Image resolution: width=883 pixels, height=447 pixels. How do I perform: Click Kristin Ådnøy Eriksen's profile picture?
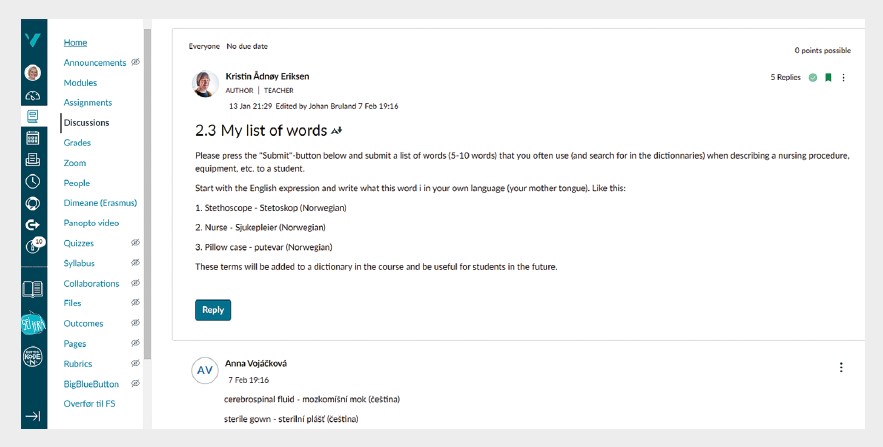[206, 84]
